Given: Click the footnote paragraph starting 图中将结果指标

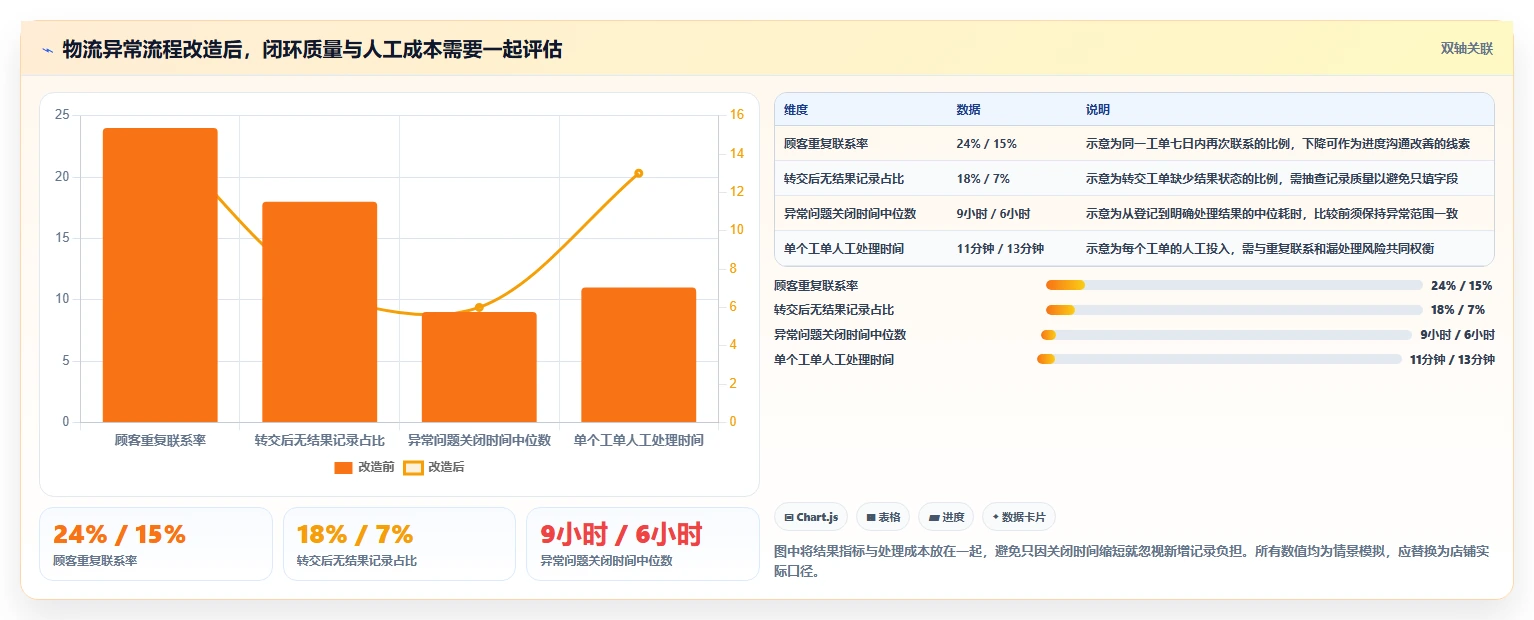Looking at the screenshot, I should pos(1132,562).
